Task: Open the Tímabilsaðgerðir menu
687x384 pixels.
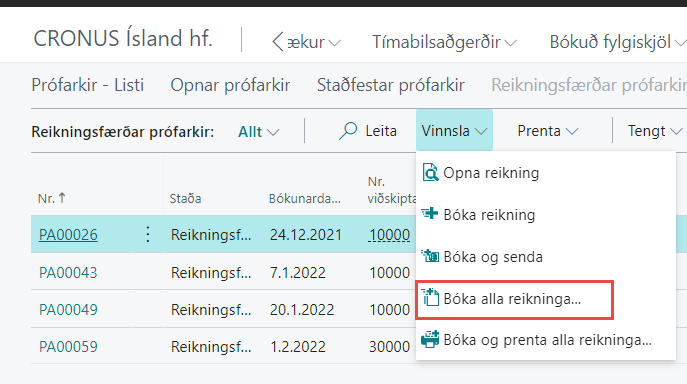Action: click(444, 42)
